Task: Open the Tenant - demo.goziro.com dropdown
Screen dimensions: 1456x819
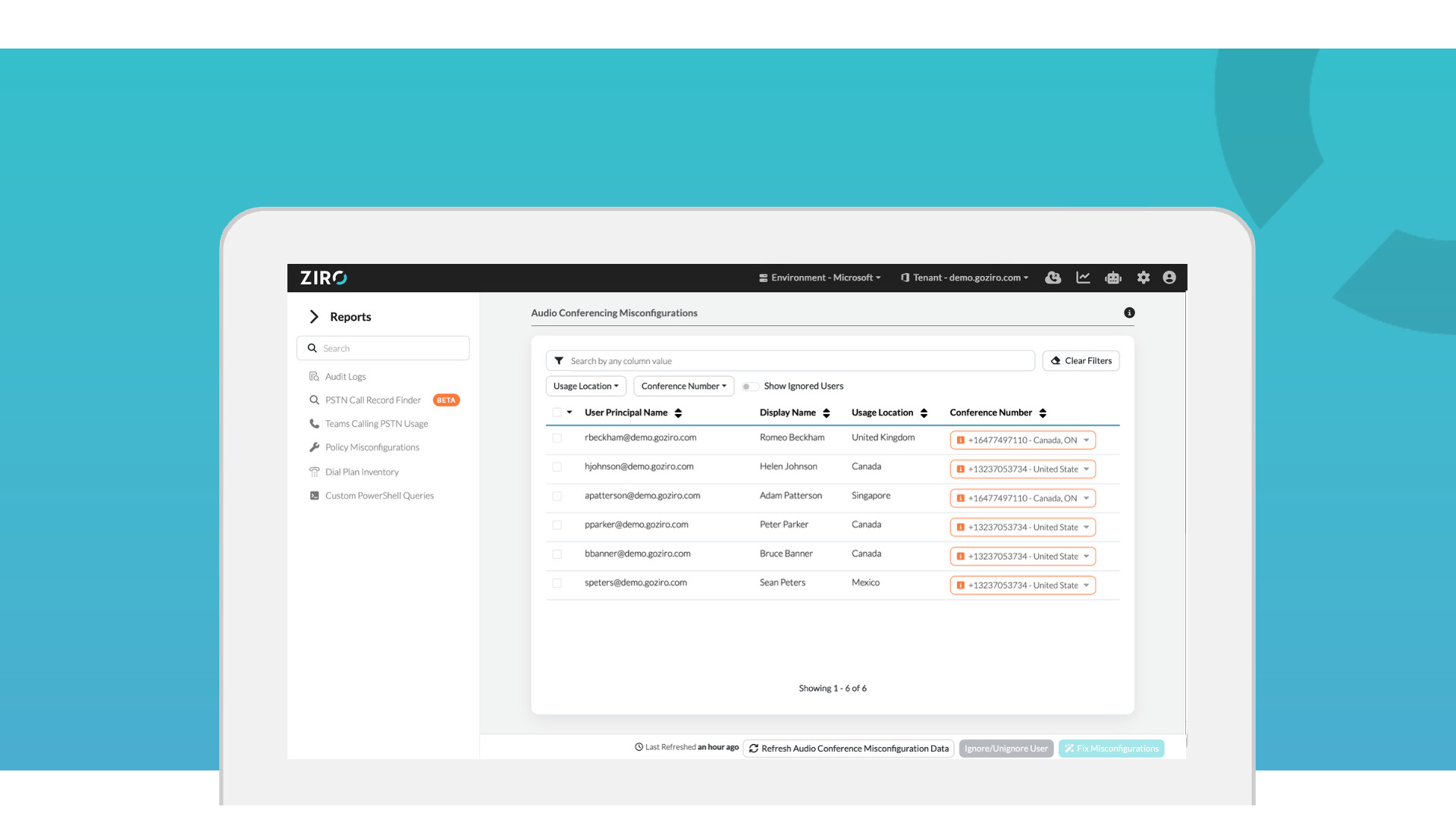Action: pos(965,278)
